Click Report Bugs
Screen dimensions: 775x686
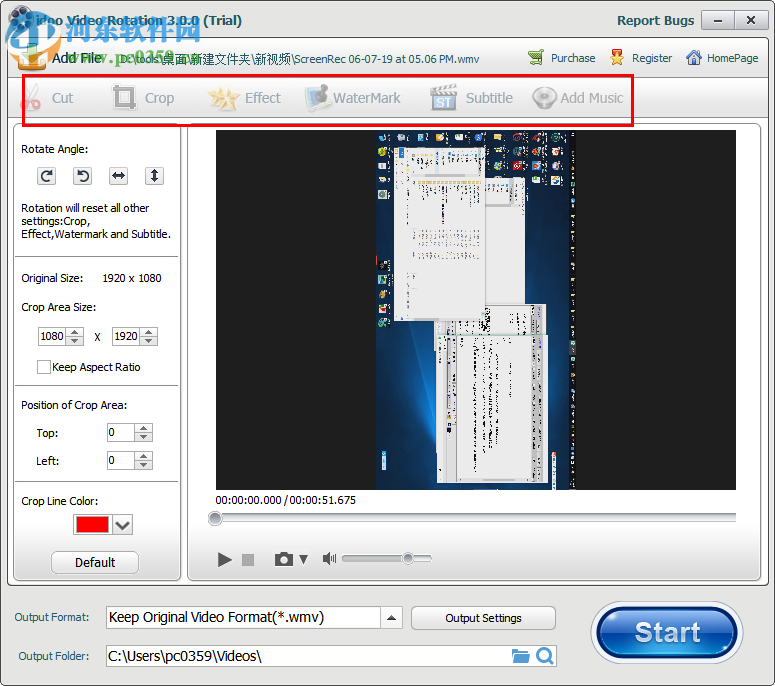655,21
